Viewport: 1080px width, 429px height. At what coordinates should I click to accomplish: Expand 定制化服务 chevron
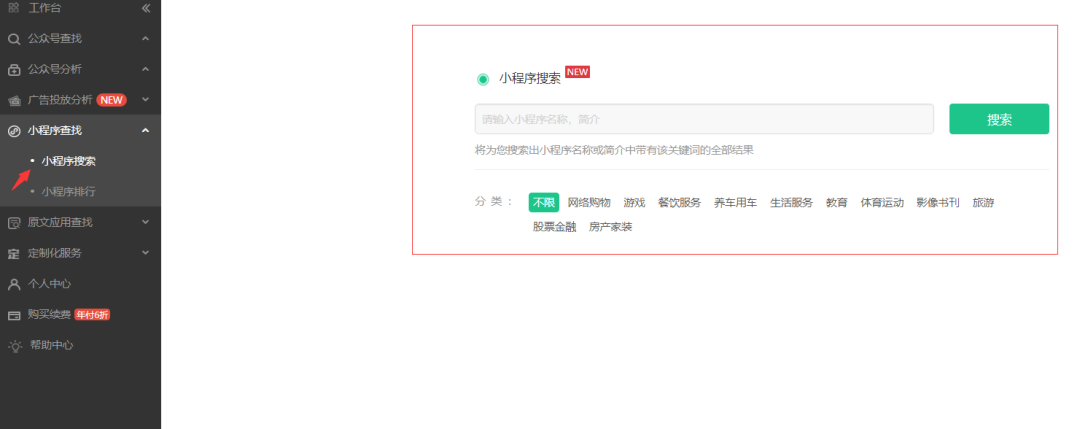145,253
